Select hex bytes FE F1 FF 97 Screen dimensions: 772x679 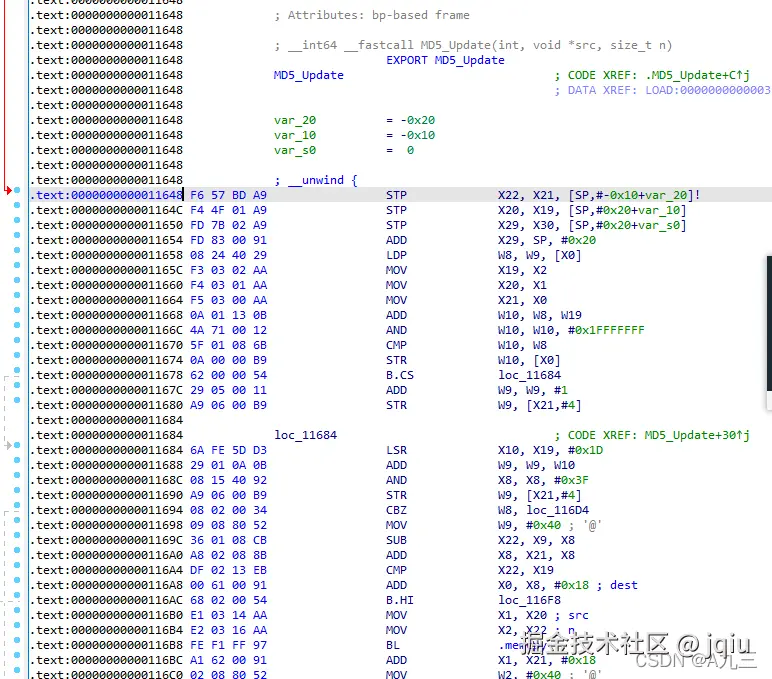(x=228, y=645)
